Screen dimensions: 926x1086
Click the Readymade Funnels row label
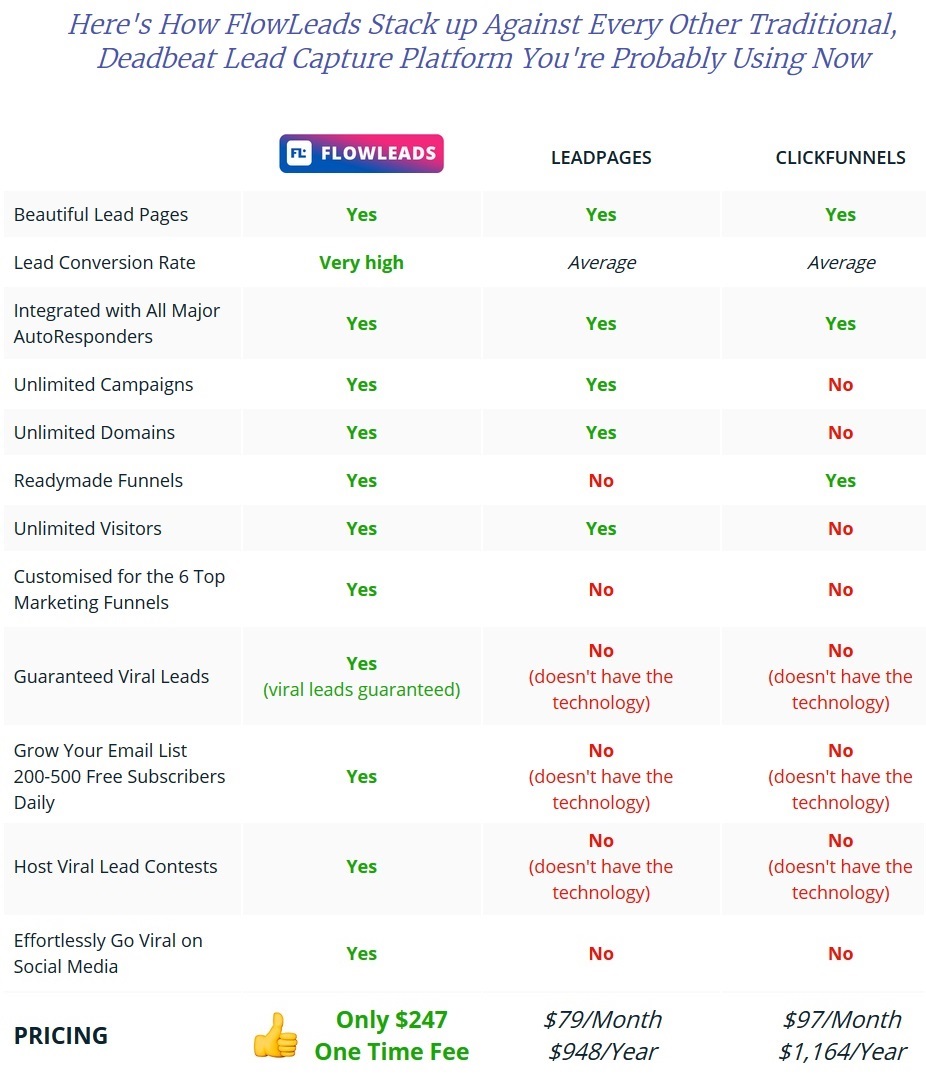click(x=98, y=481)
